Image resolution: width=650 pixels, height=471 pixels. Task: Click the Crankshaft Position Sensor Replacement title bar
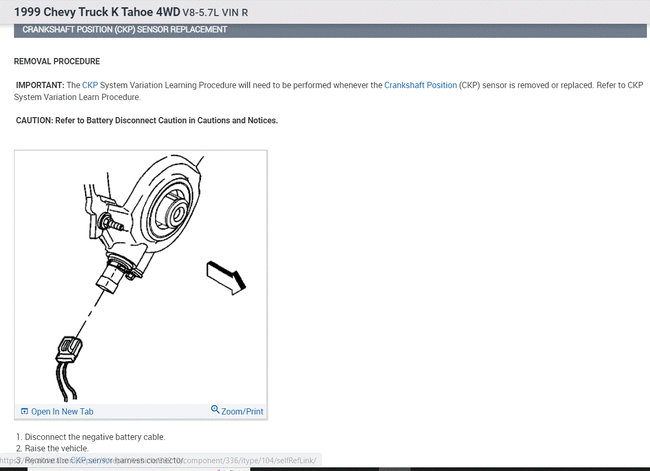coord(330,30)
